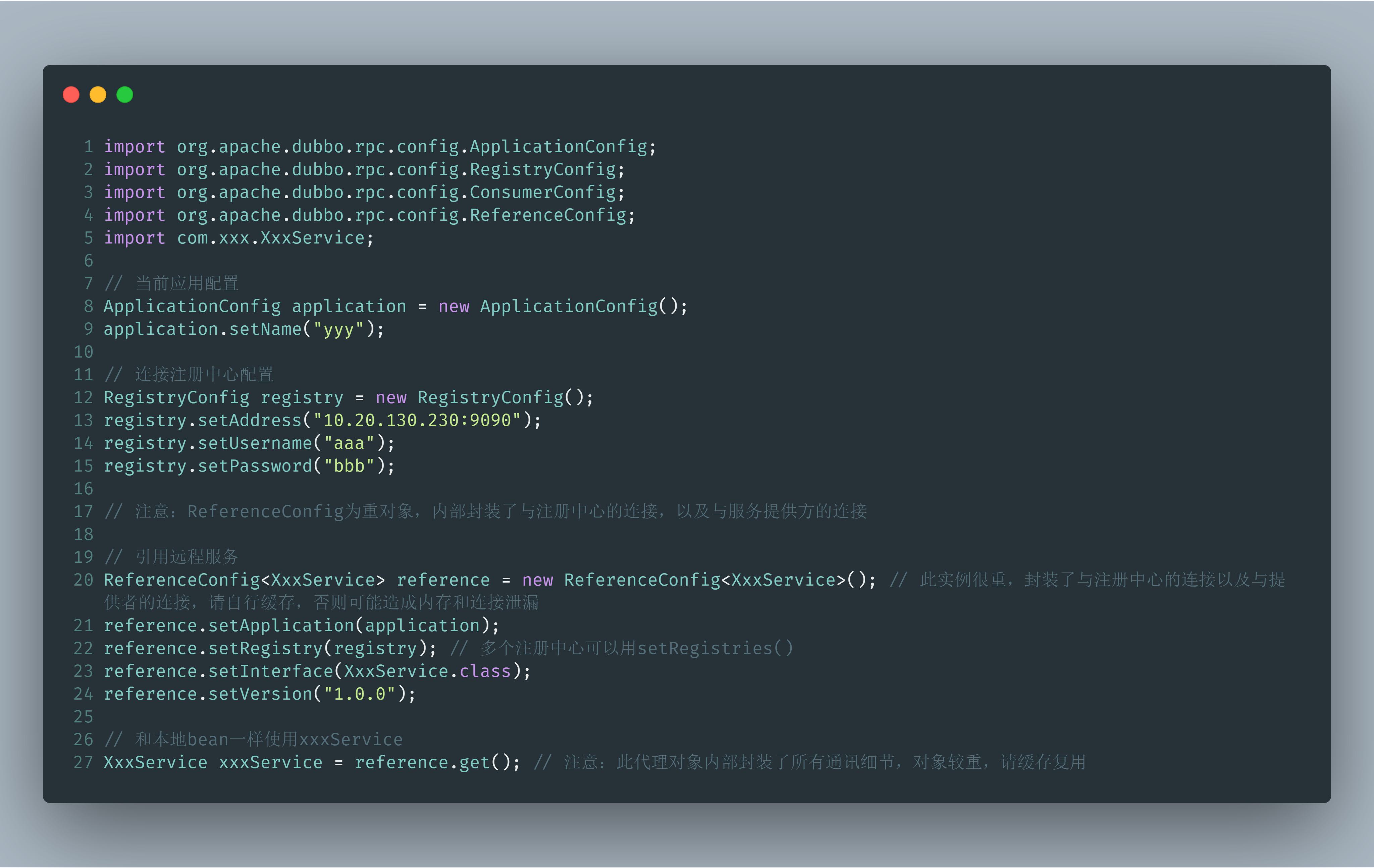Screen dimensions: 1374x868
Task: Click the "bbb" password string
Action: [x=349, y=466]
